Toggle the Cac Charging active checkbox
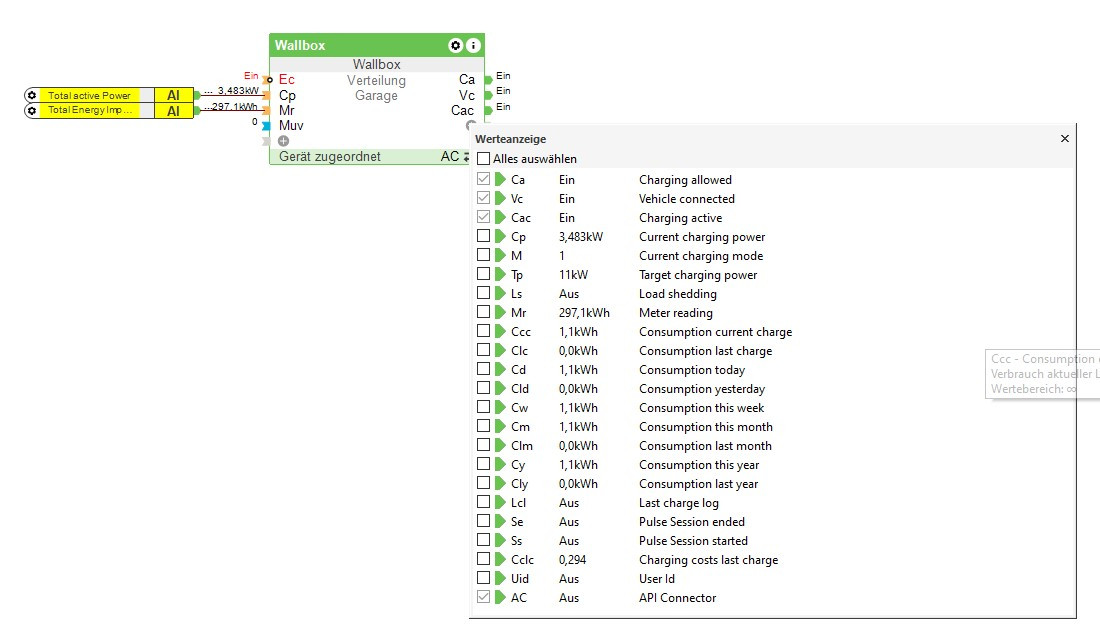The image size is (1100, 628). click(483, 217)
